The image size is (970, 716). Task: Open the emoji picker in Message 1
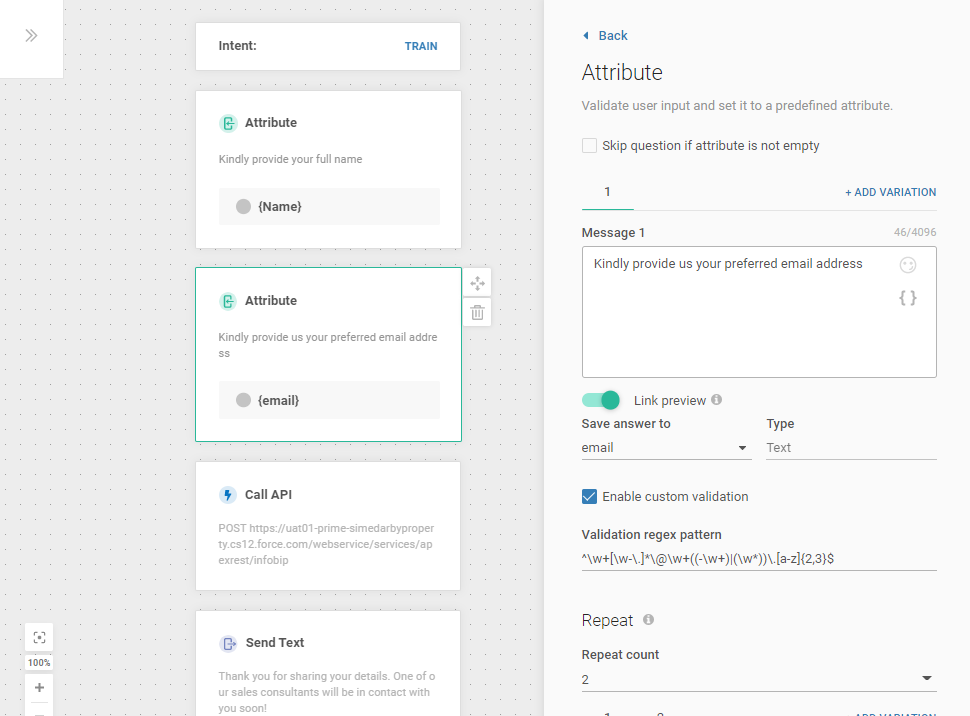pos(907,265)
